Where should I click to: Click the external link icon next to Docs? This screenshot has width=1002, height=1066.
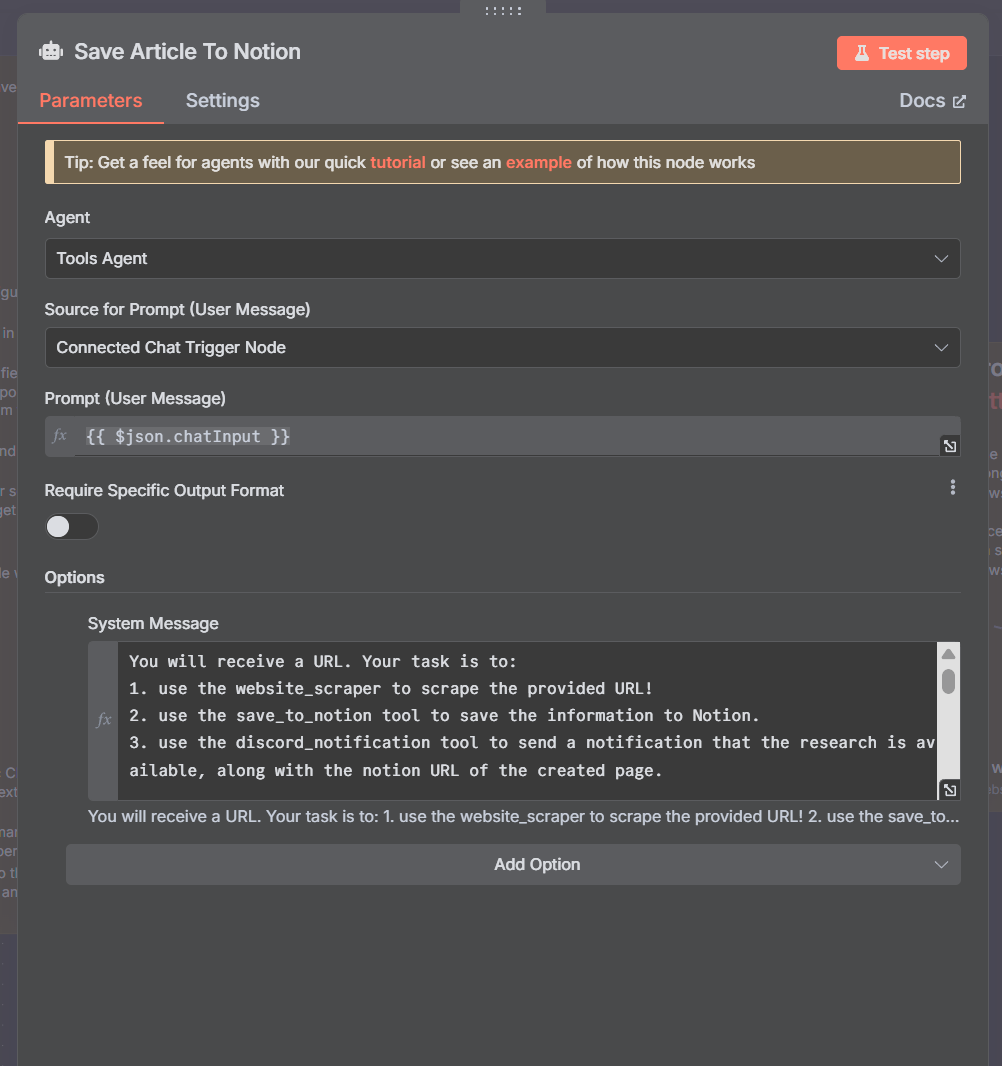(x=959, y=100)
